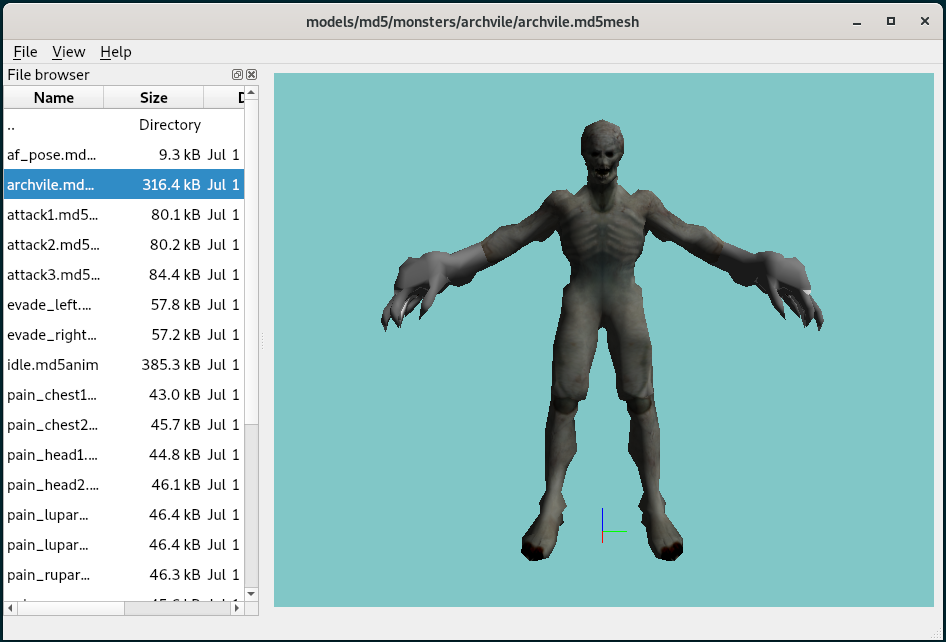The height and width of the screenshot is (642, 946).
Task: Select the evade_left... file
Action: (x=124, y=305)
